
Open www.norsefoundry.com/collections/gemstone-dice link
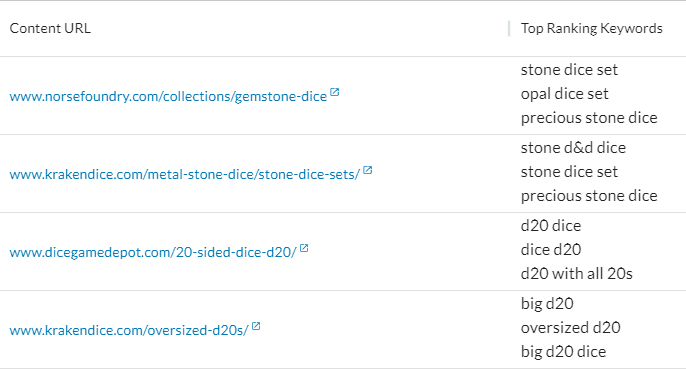(x=168, y=96)
